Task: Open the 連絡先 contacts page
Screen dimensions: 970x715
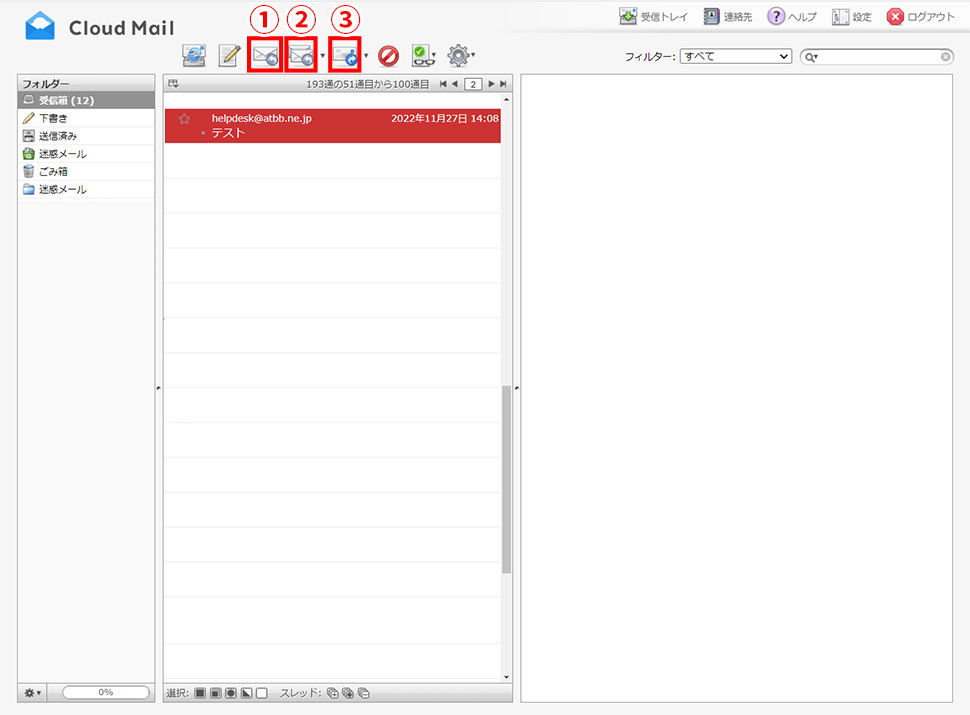Action: point(732,17)
